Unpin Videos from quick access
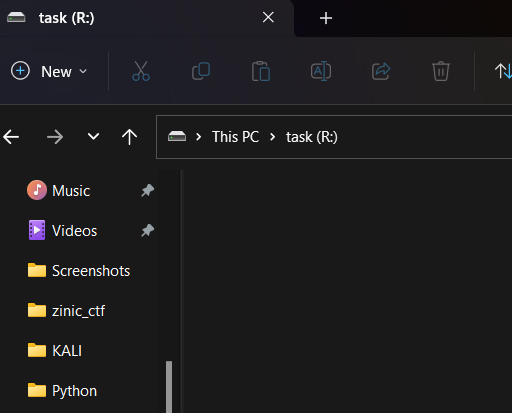The height and width of the screenshot is (413, 512). (147, 230)
